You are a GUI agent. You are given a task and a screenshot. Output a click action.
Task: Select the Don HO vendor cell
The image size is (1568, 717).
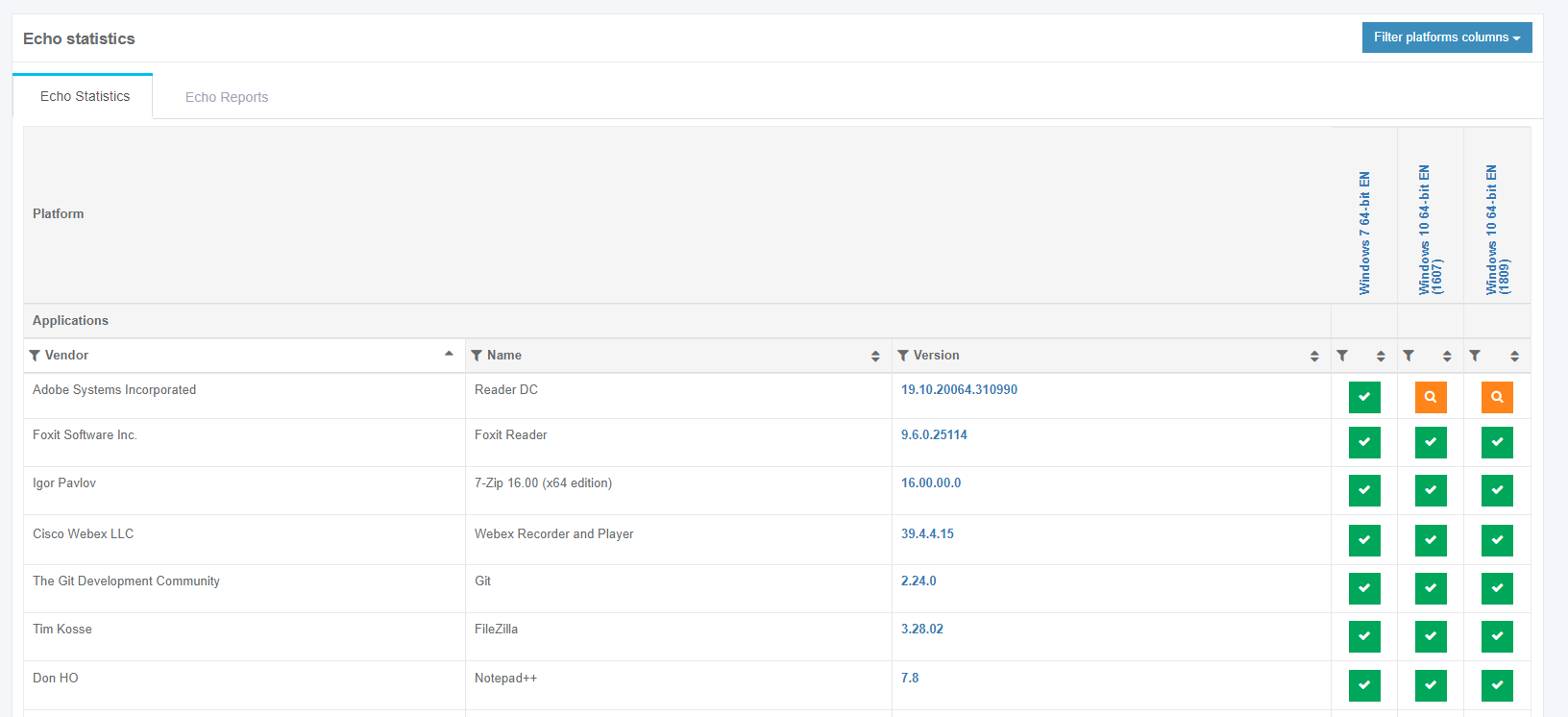point(244,685)
